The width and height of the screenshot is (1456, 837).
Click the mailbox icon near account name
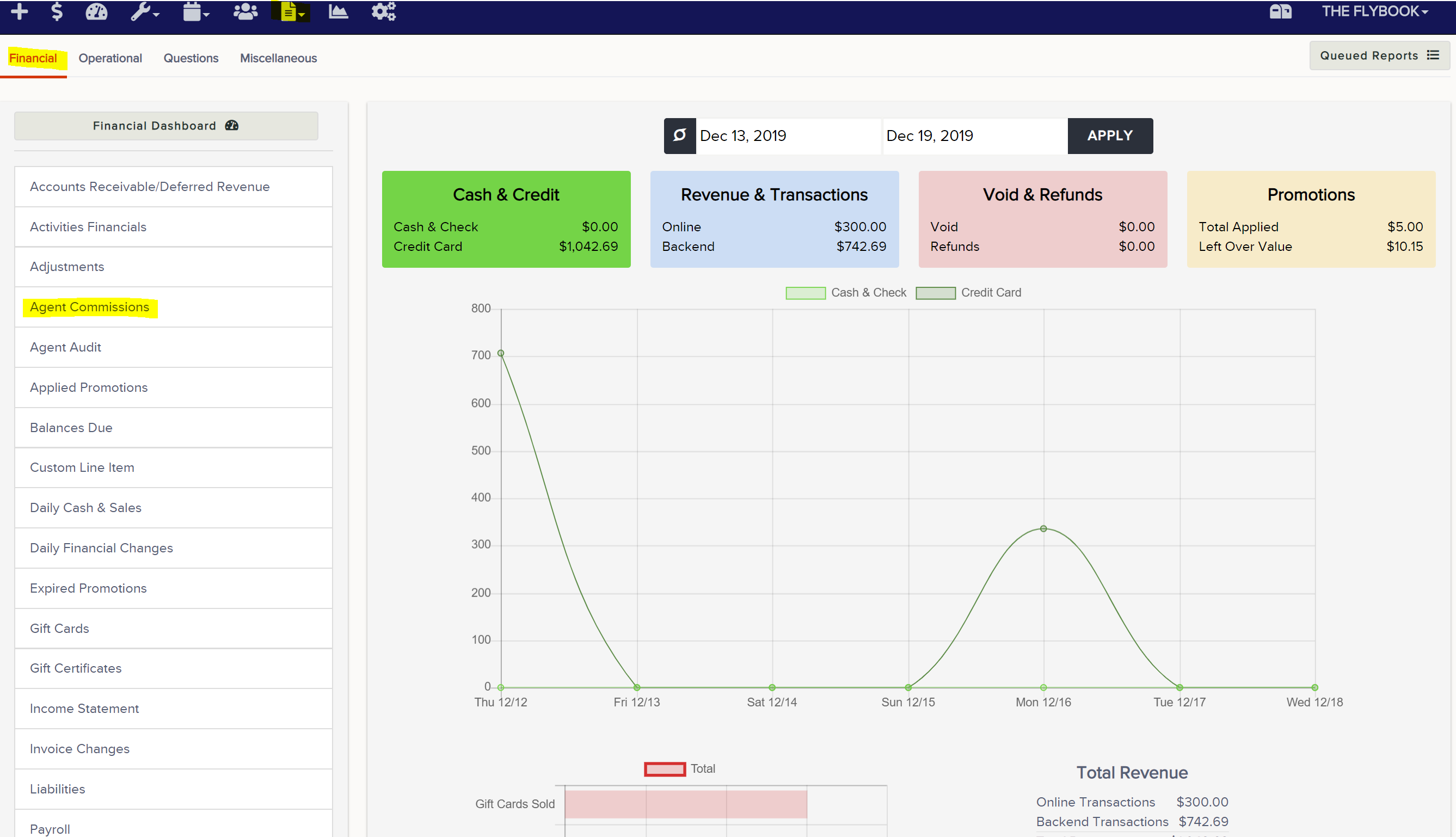[x=1280, y=11]
